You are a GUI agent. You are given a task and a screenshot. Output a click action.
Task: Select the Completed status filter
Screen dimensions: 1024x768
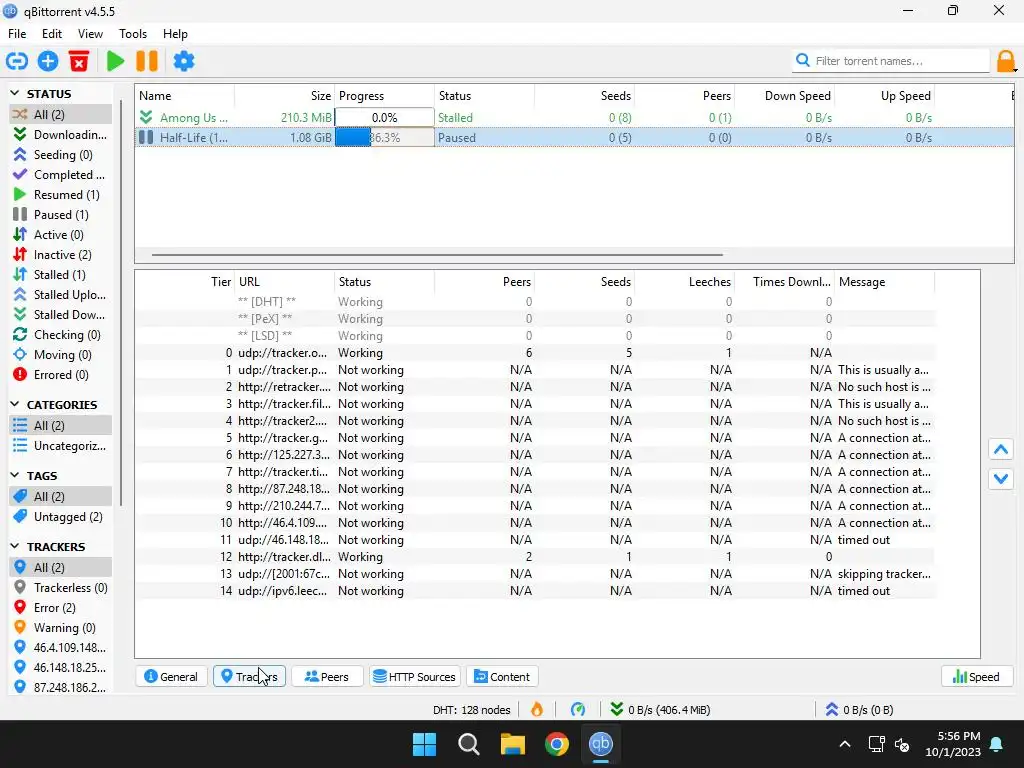click(x=61, y=174)
